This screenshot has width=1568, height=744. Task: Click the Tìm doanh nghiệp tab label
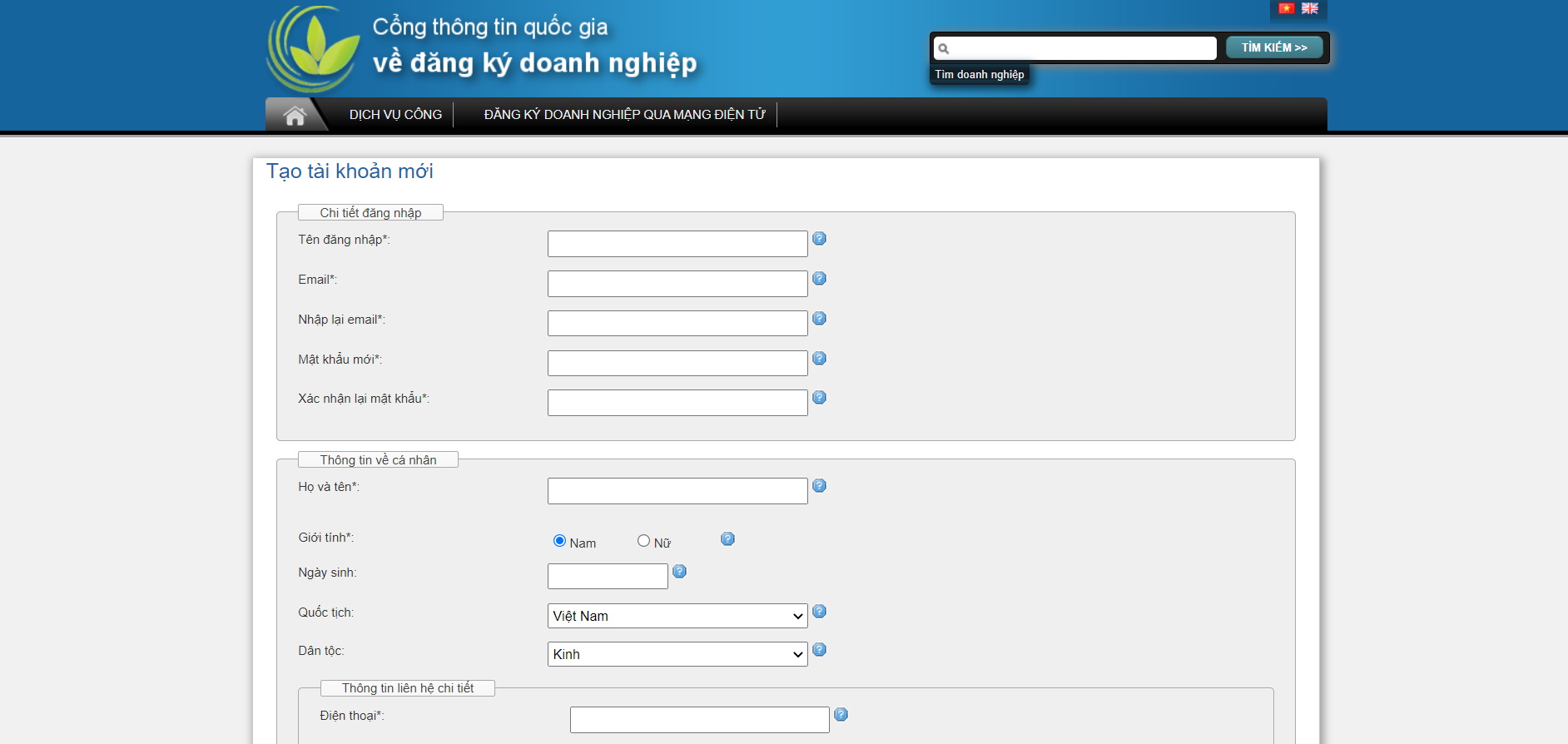[x=979, y=75]
